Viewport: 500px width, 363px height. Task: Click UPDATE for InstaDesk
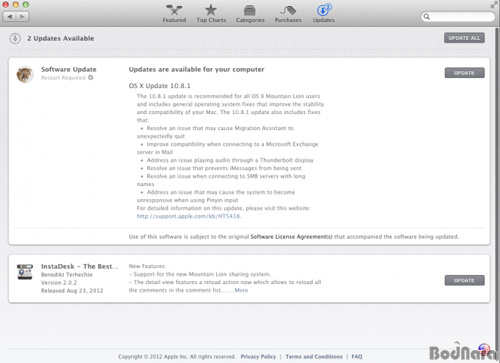point(464,281)
